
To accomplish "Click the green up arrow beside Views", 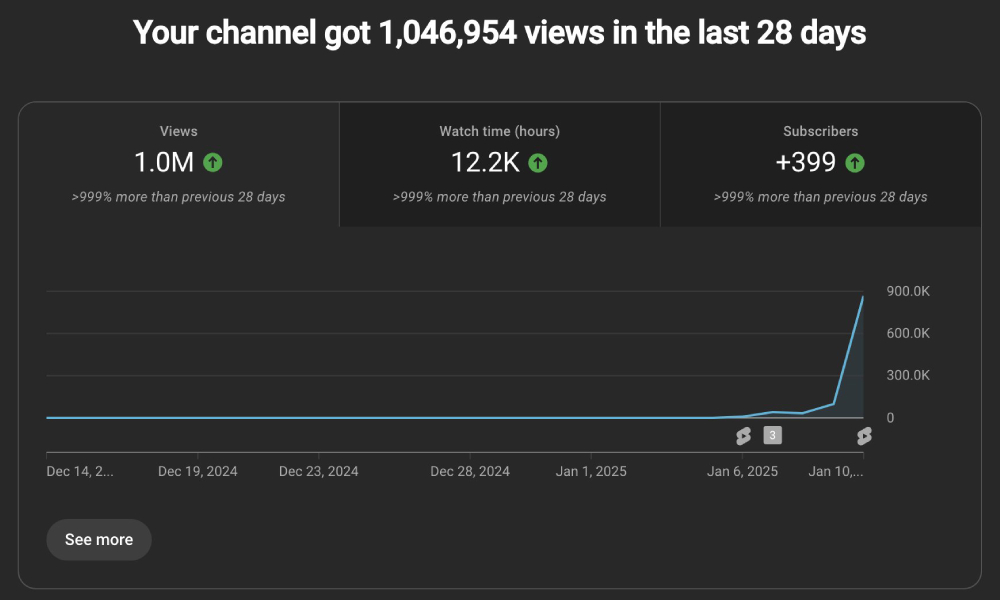I will (212, 162).
